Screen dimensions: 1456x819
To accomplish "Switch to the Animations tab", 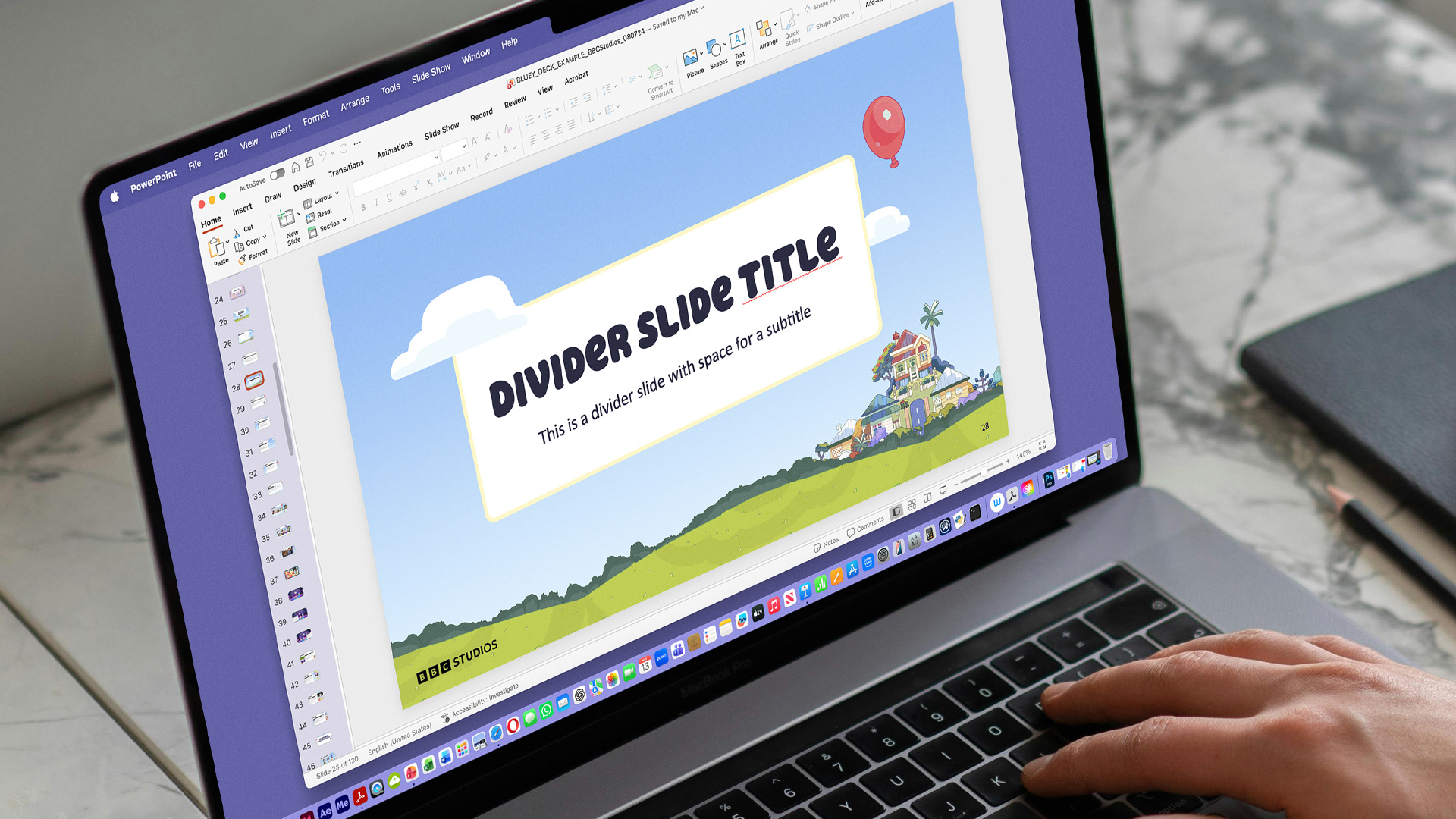I will (x=395, y=148).
